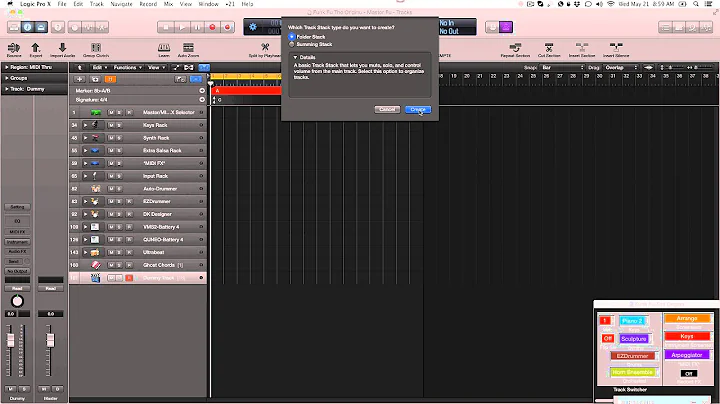Expand the Groups inspector section
Image resolution: width=720 pixels, height=404 pixels.
(7, 78)
